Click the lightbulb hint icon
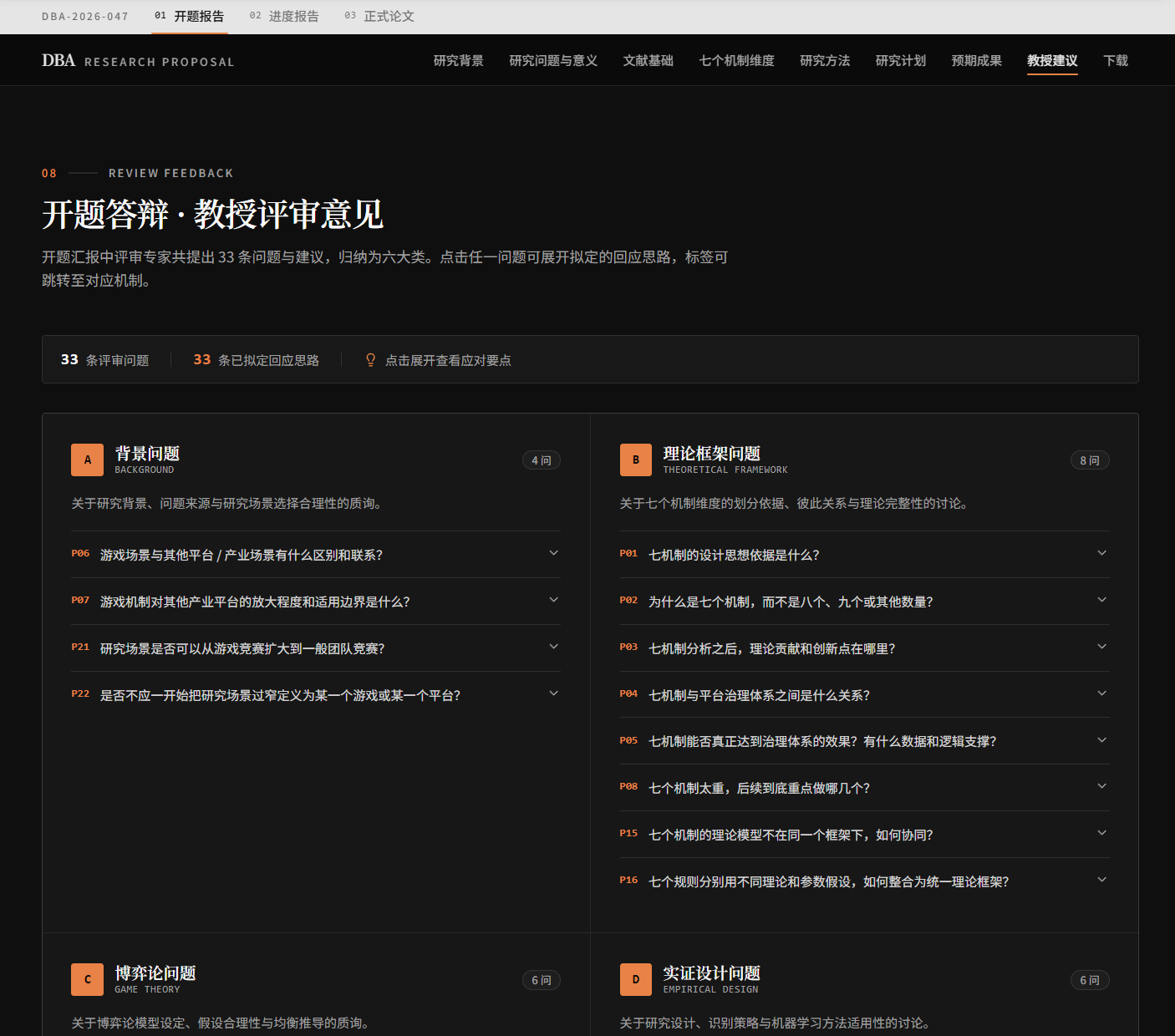Viewport: 1175px width, 1036px height. pyautogui.click(x=370, y=360)
